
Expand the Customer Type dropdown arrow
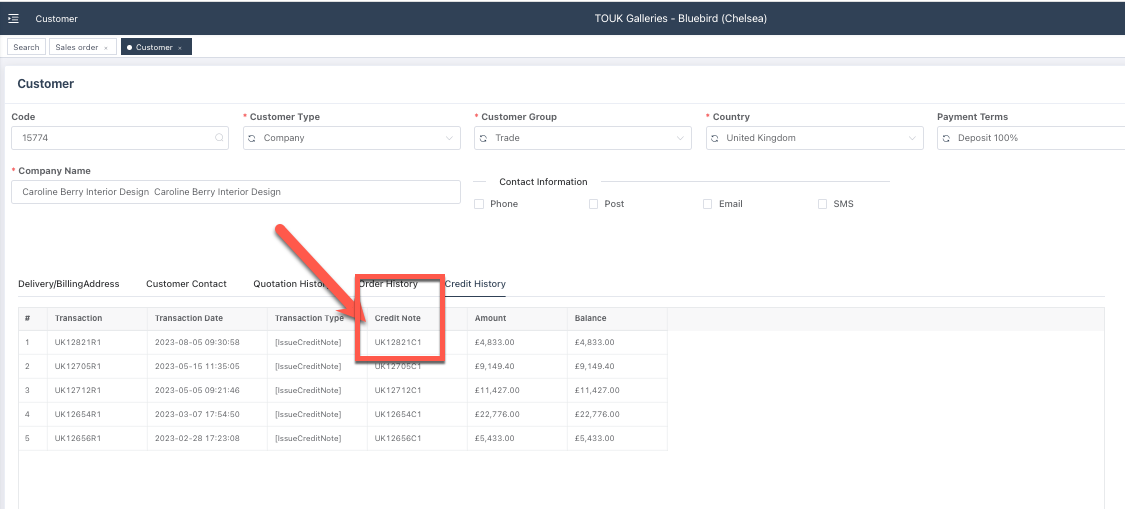click(x=449, y=138)
